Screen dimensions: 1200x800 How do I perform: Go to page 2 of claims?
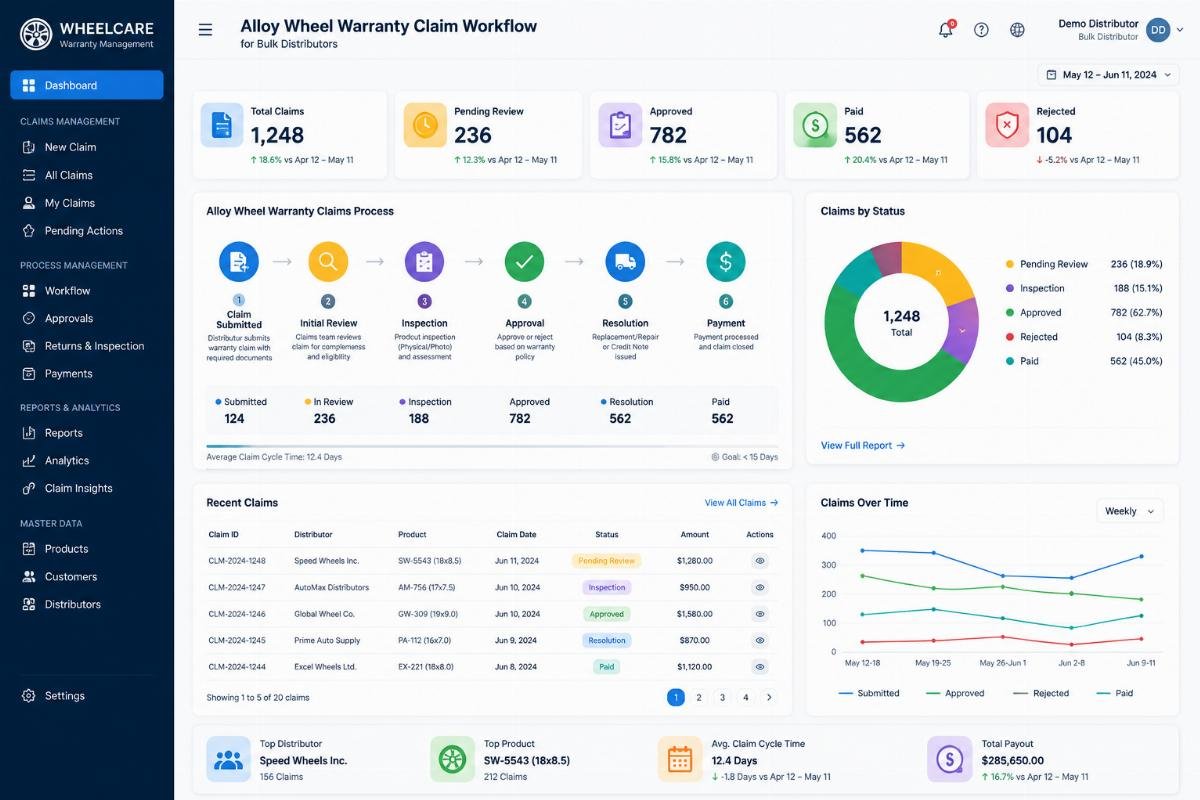click(x=699, y=697)
